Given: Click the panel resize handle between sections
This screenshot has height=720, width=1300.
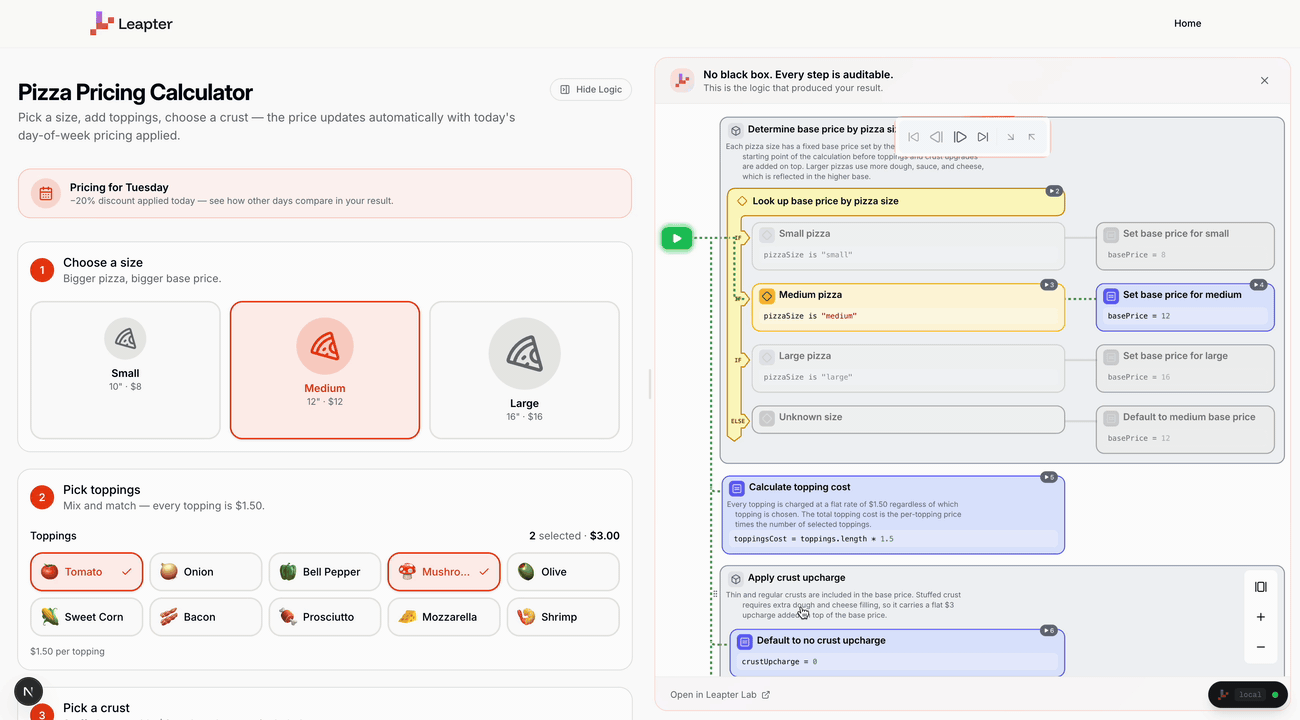Looking at the screenshot, I should 650,384.
